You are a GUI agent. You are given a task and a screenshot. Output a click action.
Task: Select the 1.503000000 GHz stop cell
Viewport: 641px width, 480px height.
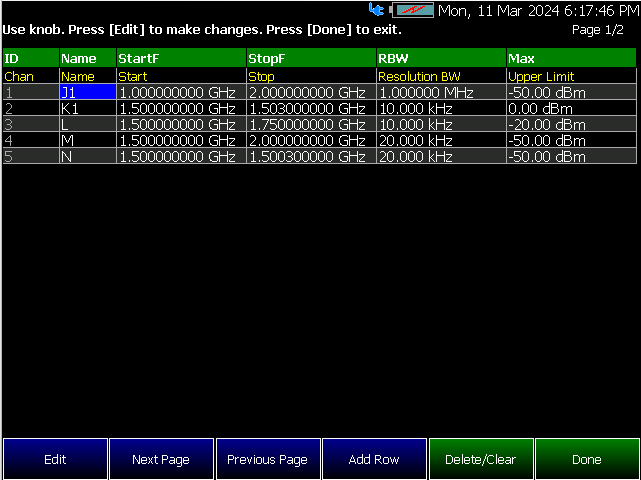click(312, 108)
